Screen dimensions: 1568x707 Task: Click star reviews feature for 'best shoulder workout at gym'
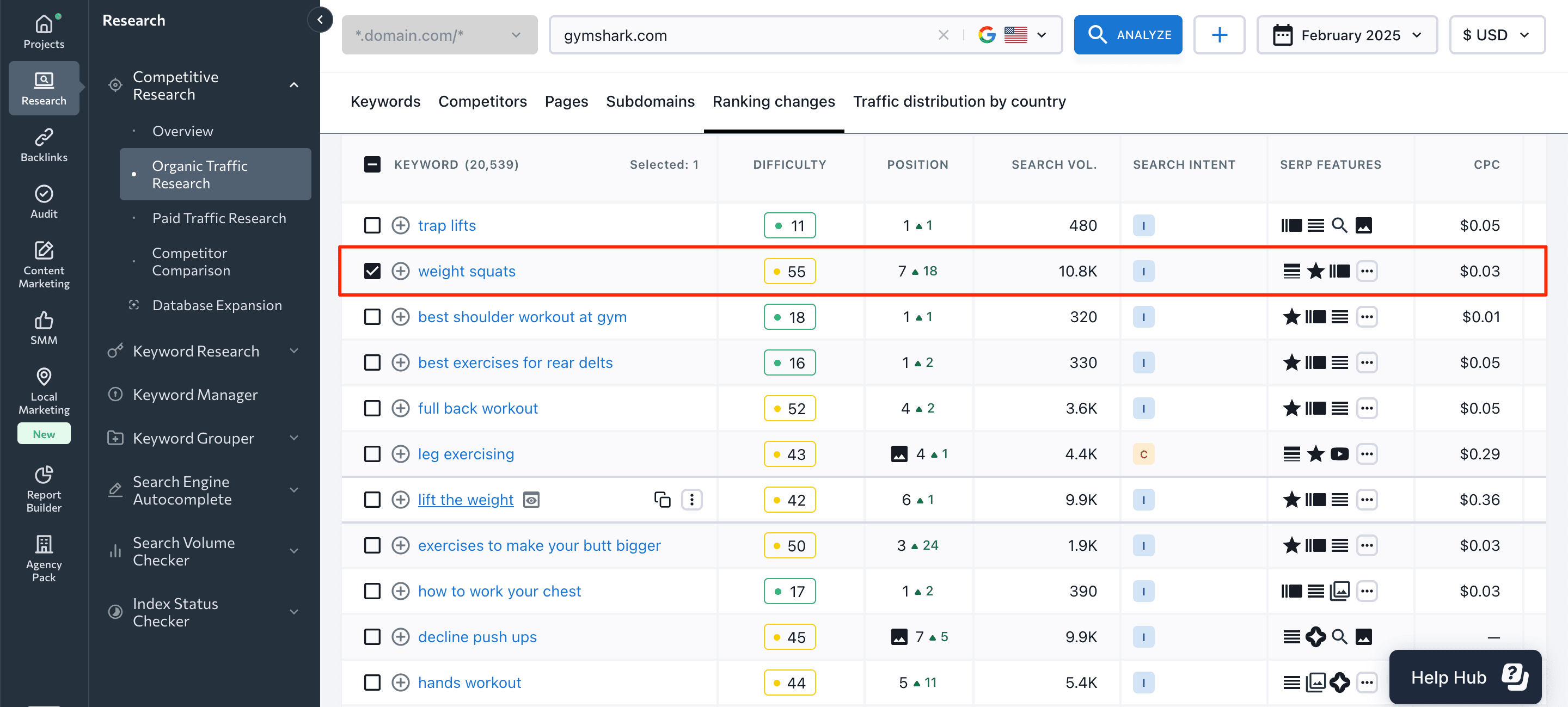point(1291,317)
